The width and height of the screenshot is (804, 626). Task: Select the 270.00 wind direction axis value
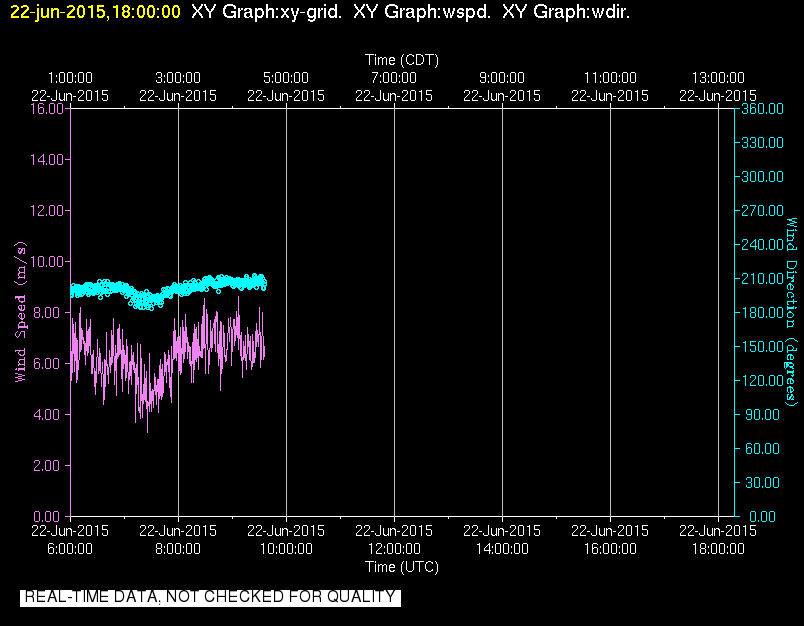click(762, 211)
